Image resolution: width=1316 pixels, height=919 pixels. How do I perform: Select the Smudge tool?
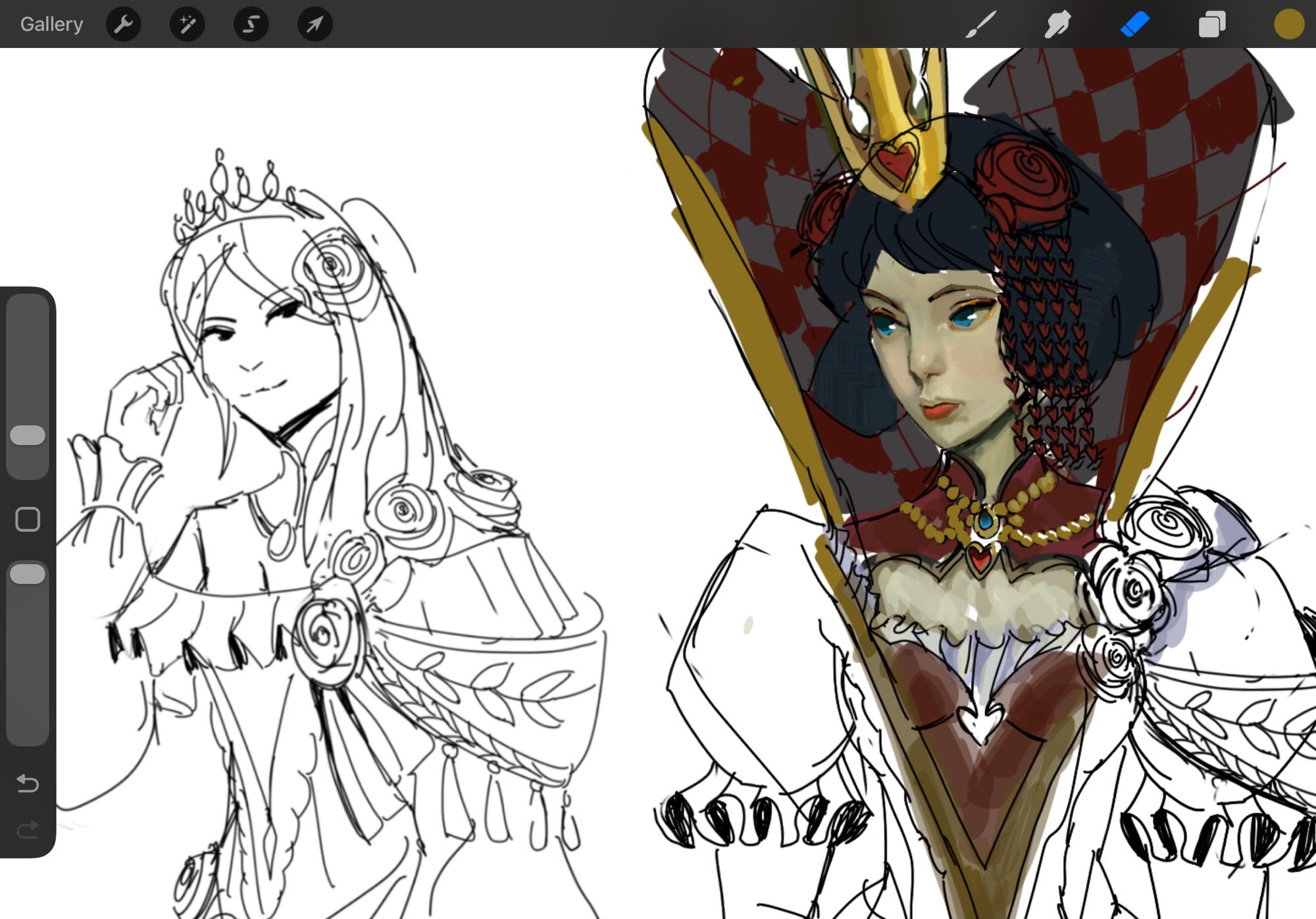[x=1057, y=24]
